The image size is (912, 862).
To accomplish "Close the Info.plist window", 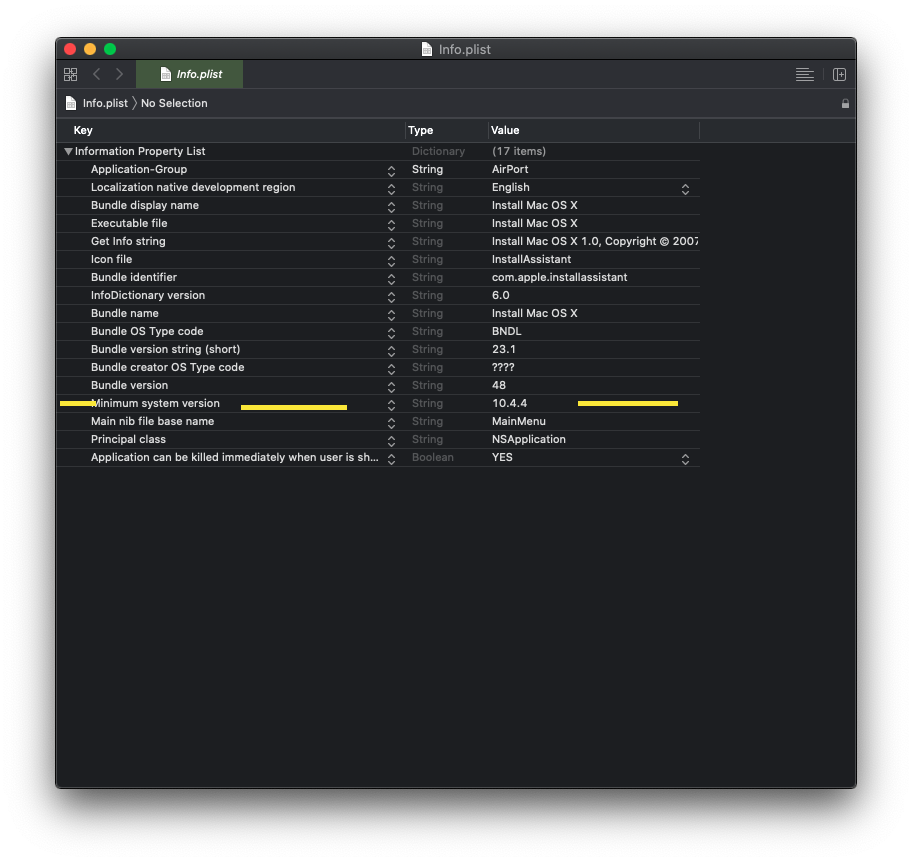I will point(70,49).
